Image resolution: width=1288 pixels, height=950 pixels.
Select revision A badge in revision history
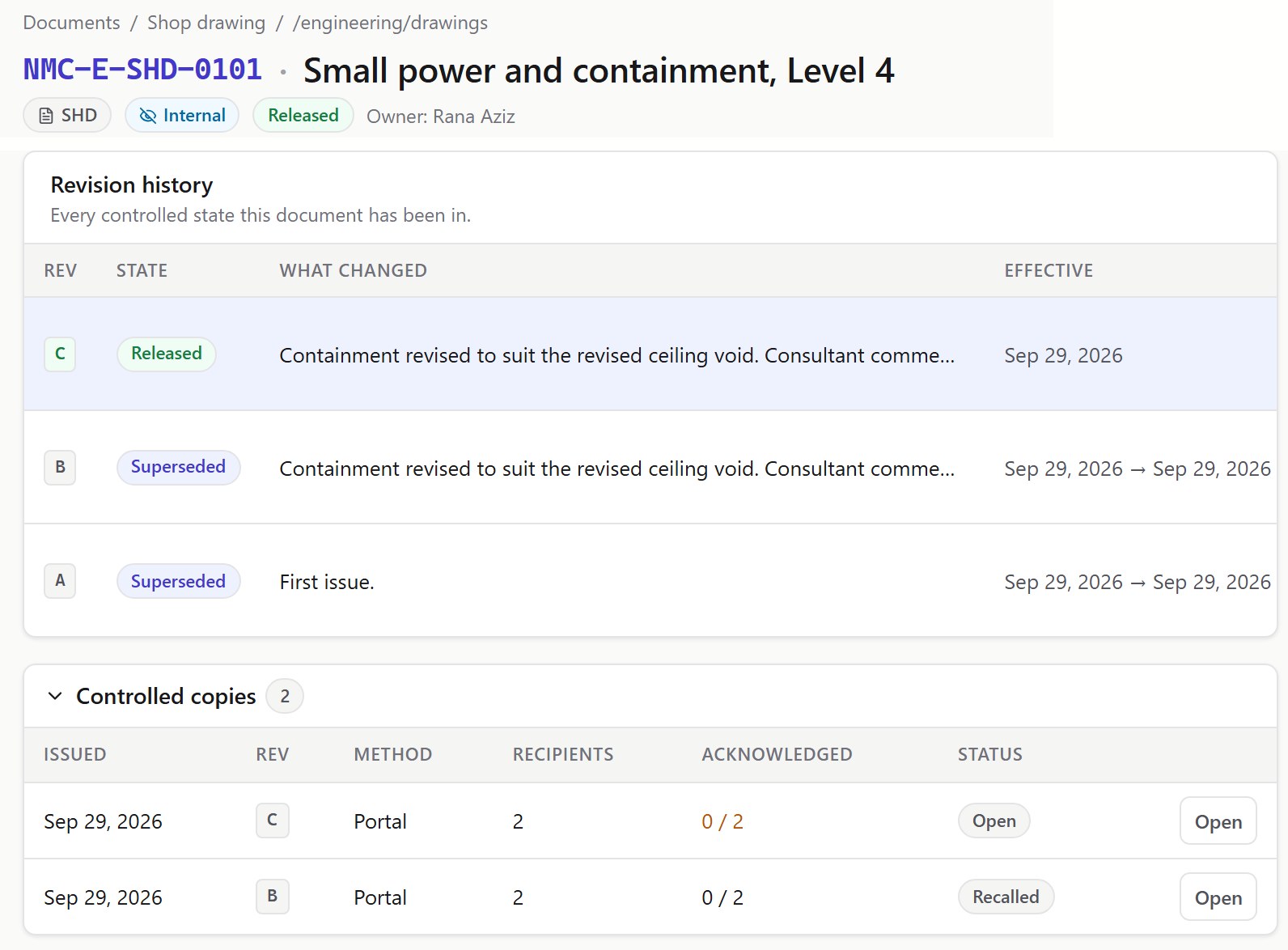60,580
